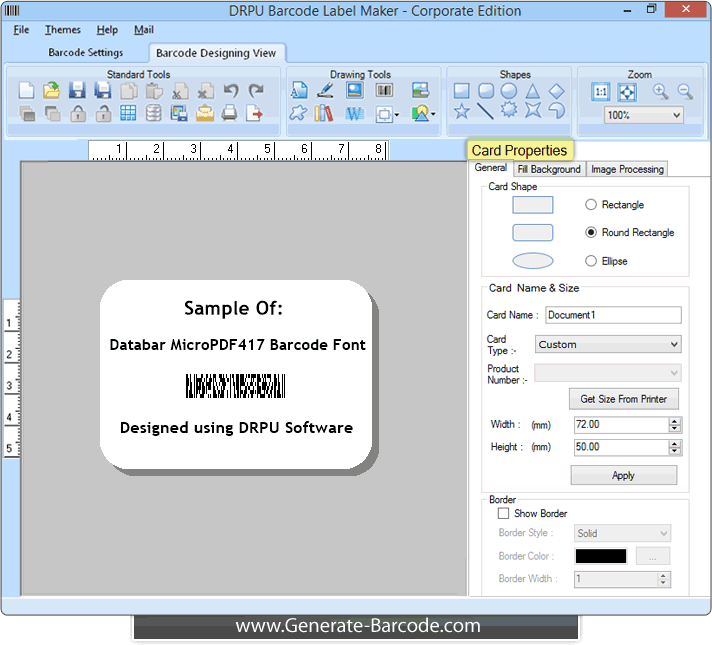Screen dimensions: 712x645
Task: Select the star shape tool
Action: [x=461, y=113]
